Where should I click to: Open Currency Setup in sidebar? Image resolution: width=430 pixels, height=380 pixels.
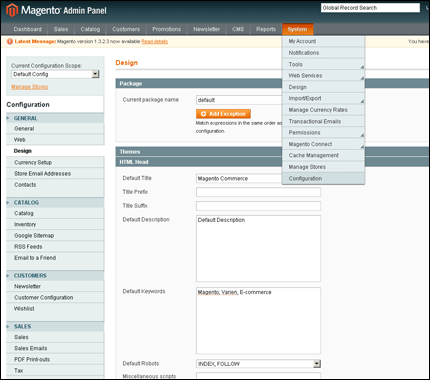[x=55, y=162]
